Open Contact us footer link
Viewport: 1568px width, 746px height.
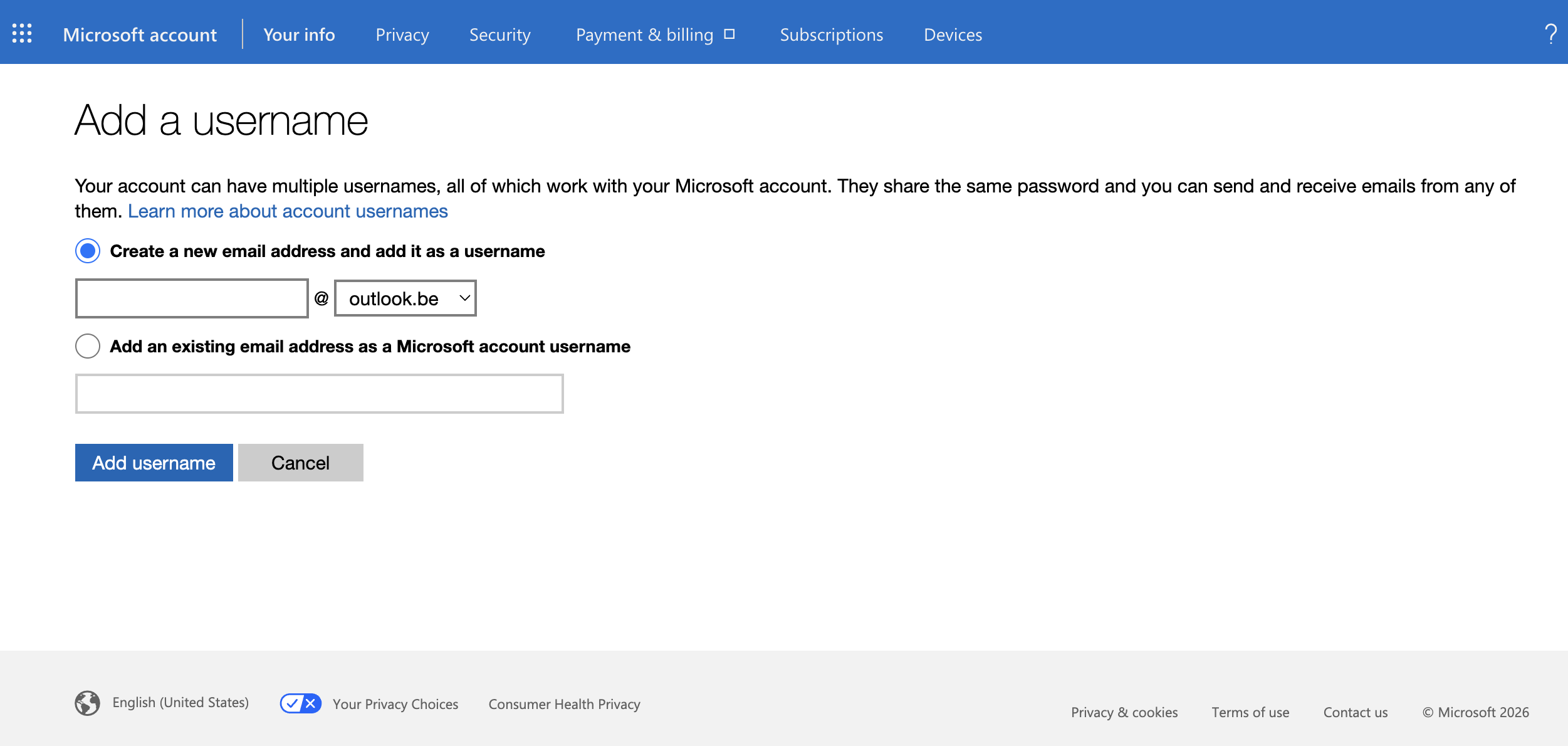(x=1356, y=712)
